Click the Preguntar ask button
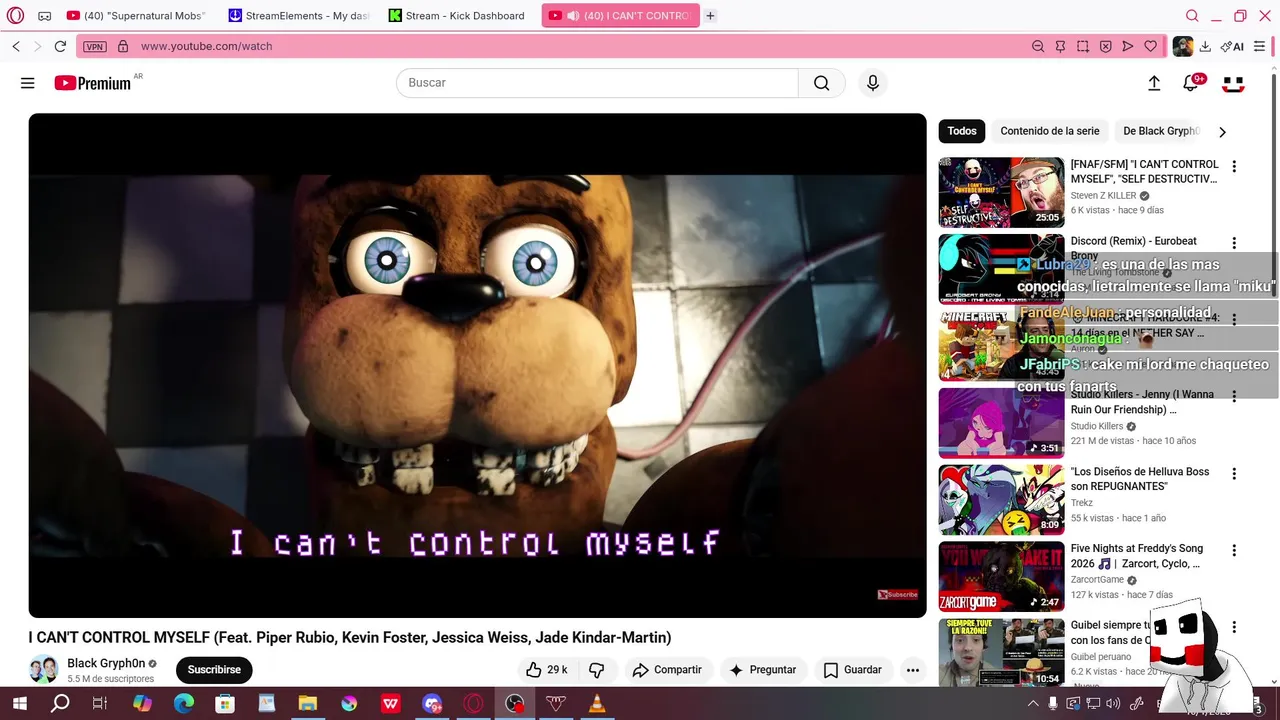Image resolution: width=1280 pixels, height=720 pixels. pyautogui.click(x=763, y=670)
